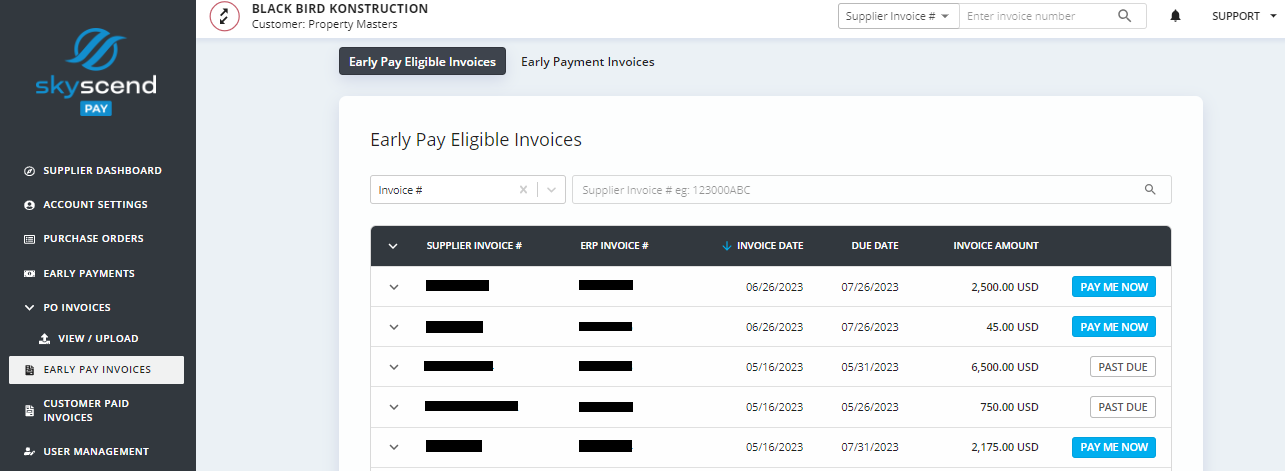Click the expand/collapse sidebar arrow icon
Image resolution: width=1285 pixels, height=471 pixels.
tap(224, 16)
